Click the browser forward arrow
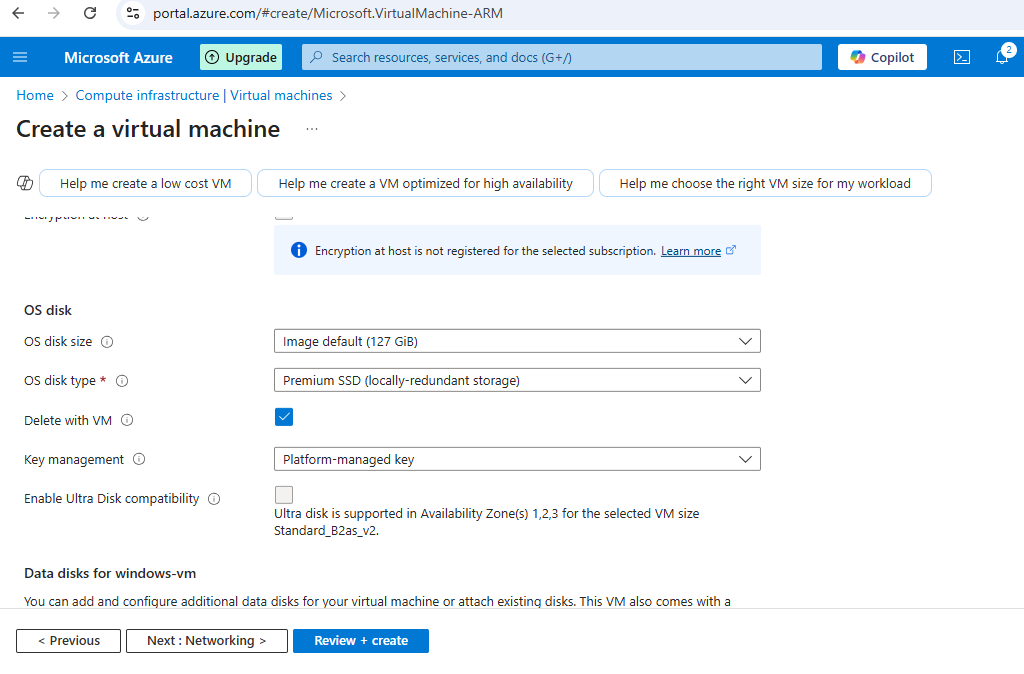 coord(54,13)
